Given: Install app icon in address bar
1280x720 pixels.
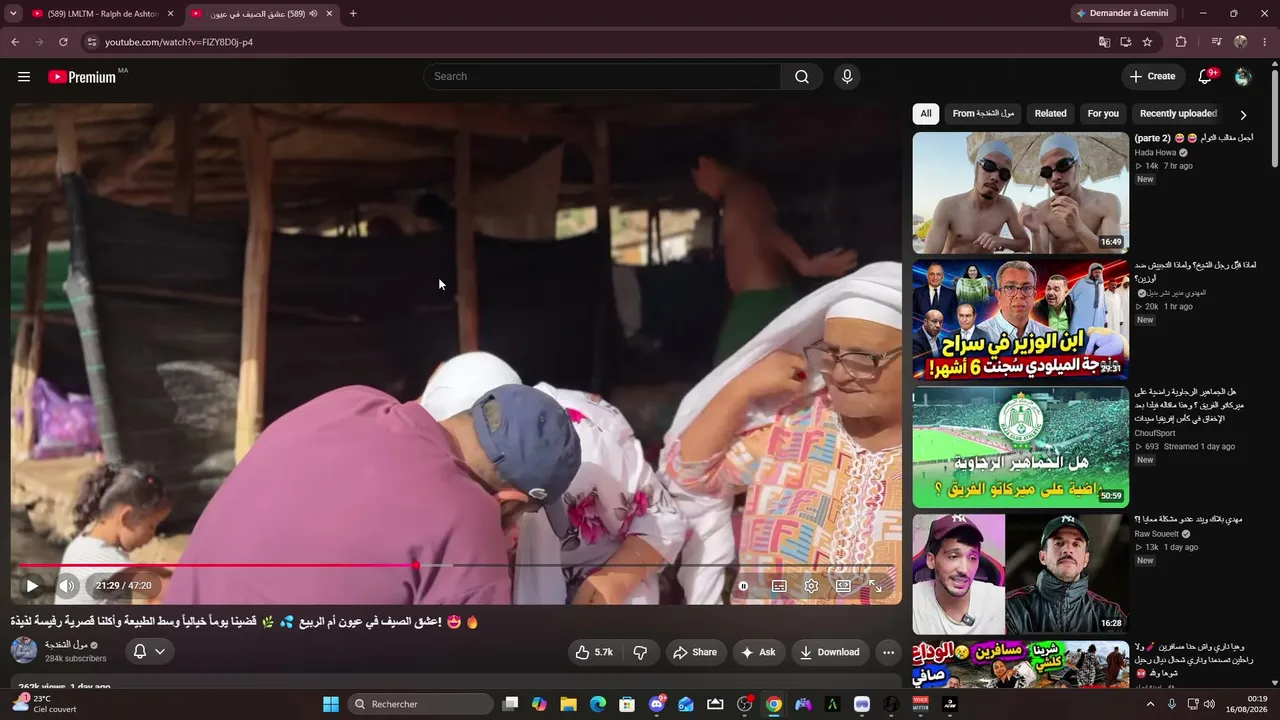Looking at the screenshot, I should 1126,42.
